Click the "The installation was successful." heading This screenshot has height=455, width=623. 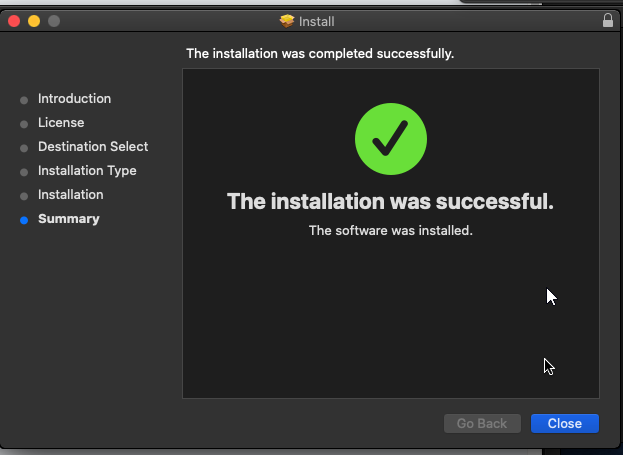tap(390, 202)
